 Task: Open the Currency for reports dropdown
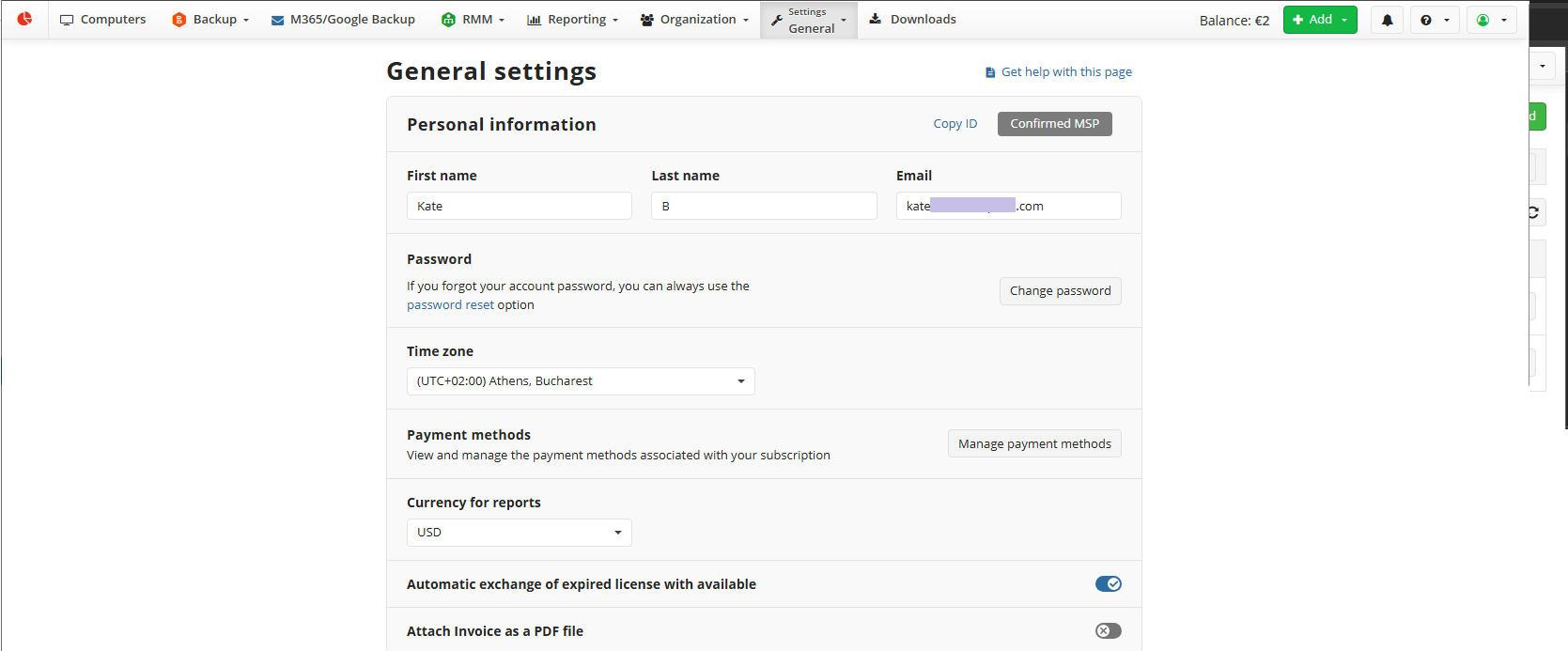point(519,533)
